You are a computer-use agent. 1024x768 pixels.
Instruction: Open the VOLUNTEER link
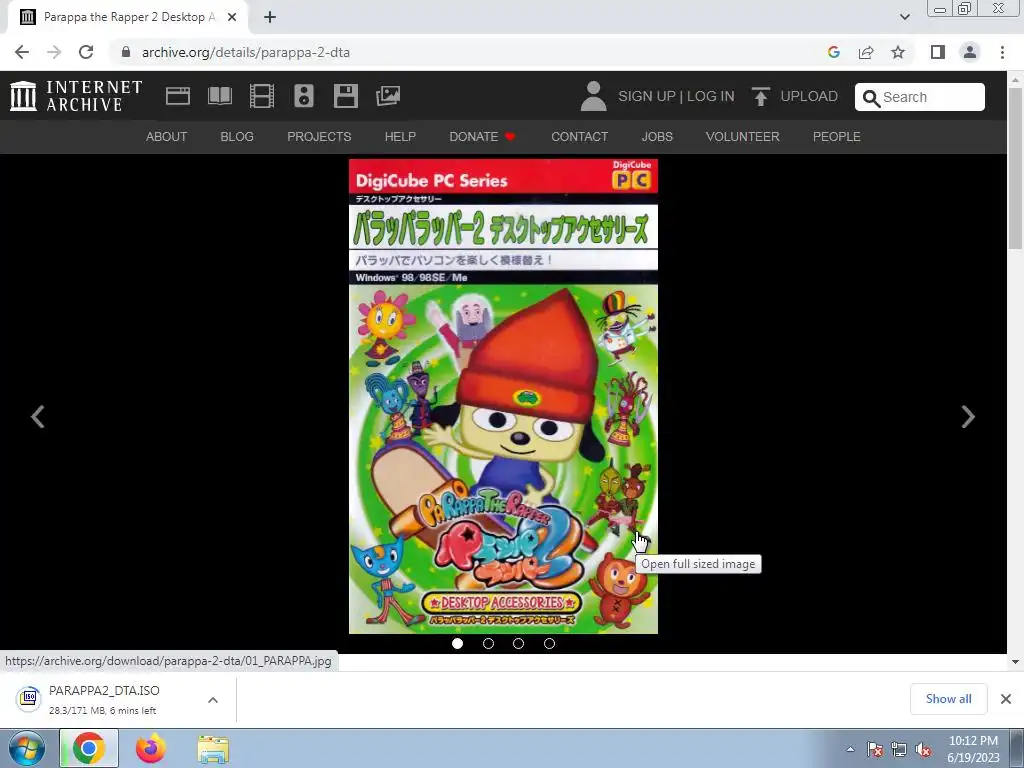click(x=743, y=136)
